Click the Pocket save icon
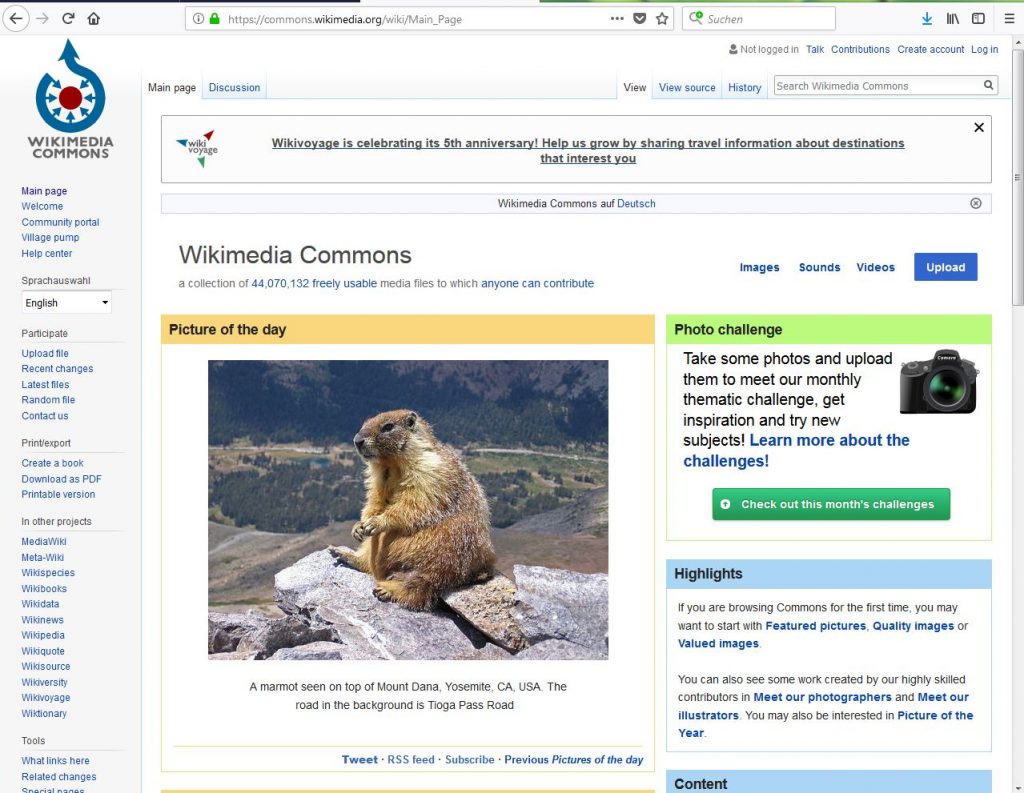 click(640, 19)
